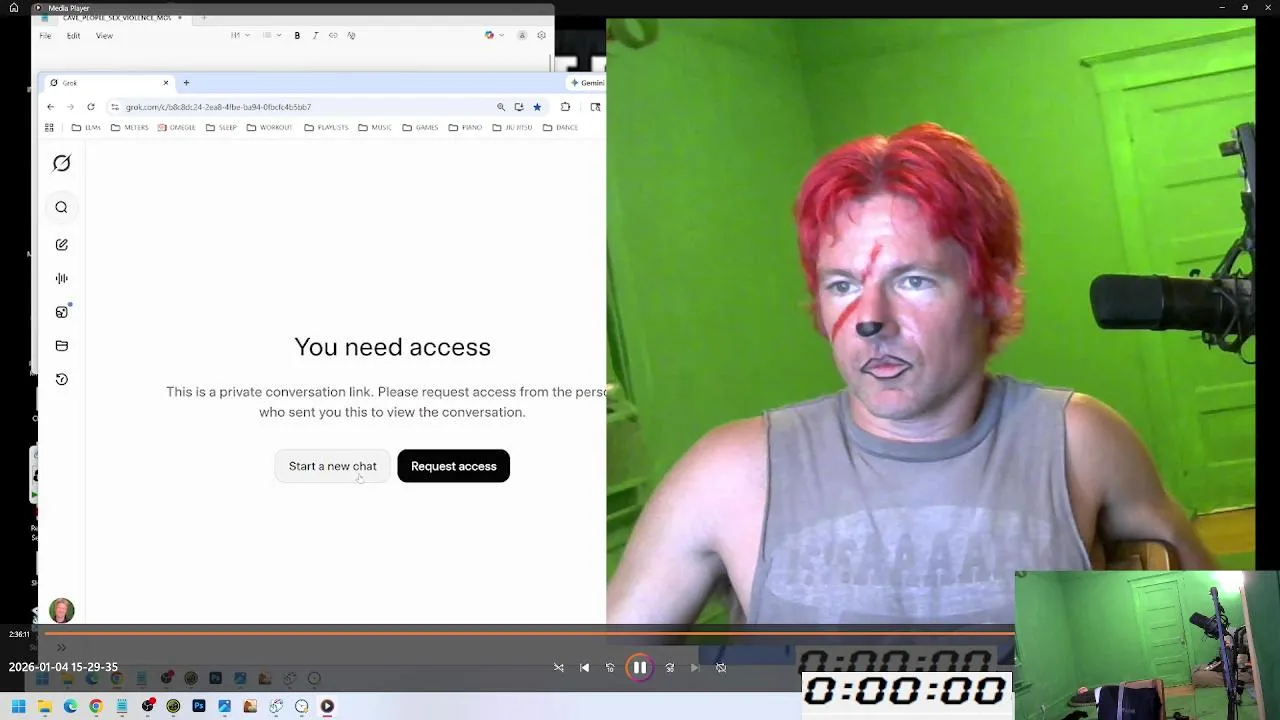Open the LLMs bookmark folder
Image resolution: width=1280 pixels, height=720 pixels.
click(x=86, y=128)
